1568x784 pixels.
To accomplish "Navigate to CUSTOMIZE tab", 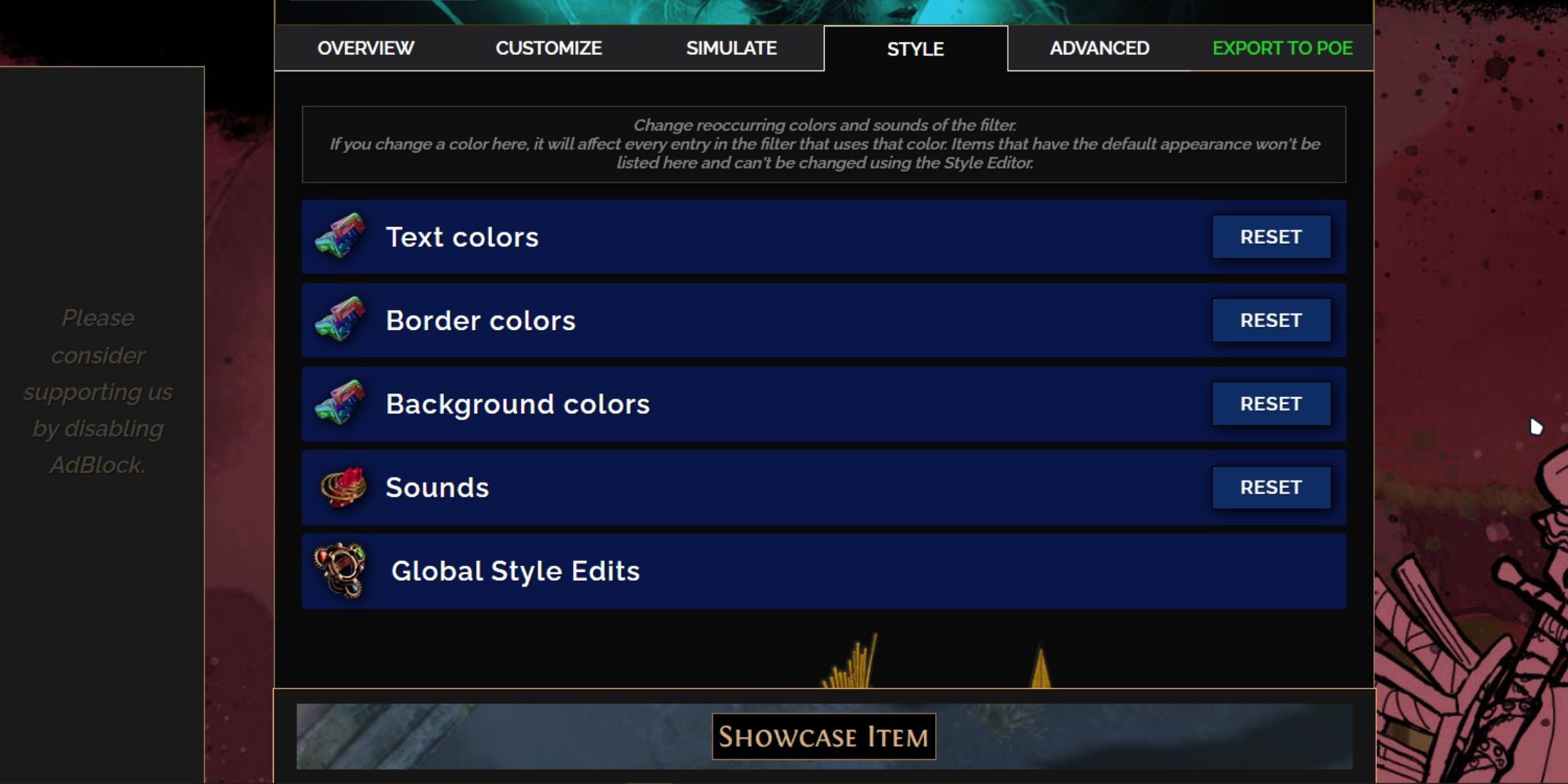I will click(x=548, y=48).
